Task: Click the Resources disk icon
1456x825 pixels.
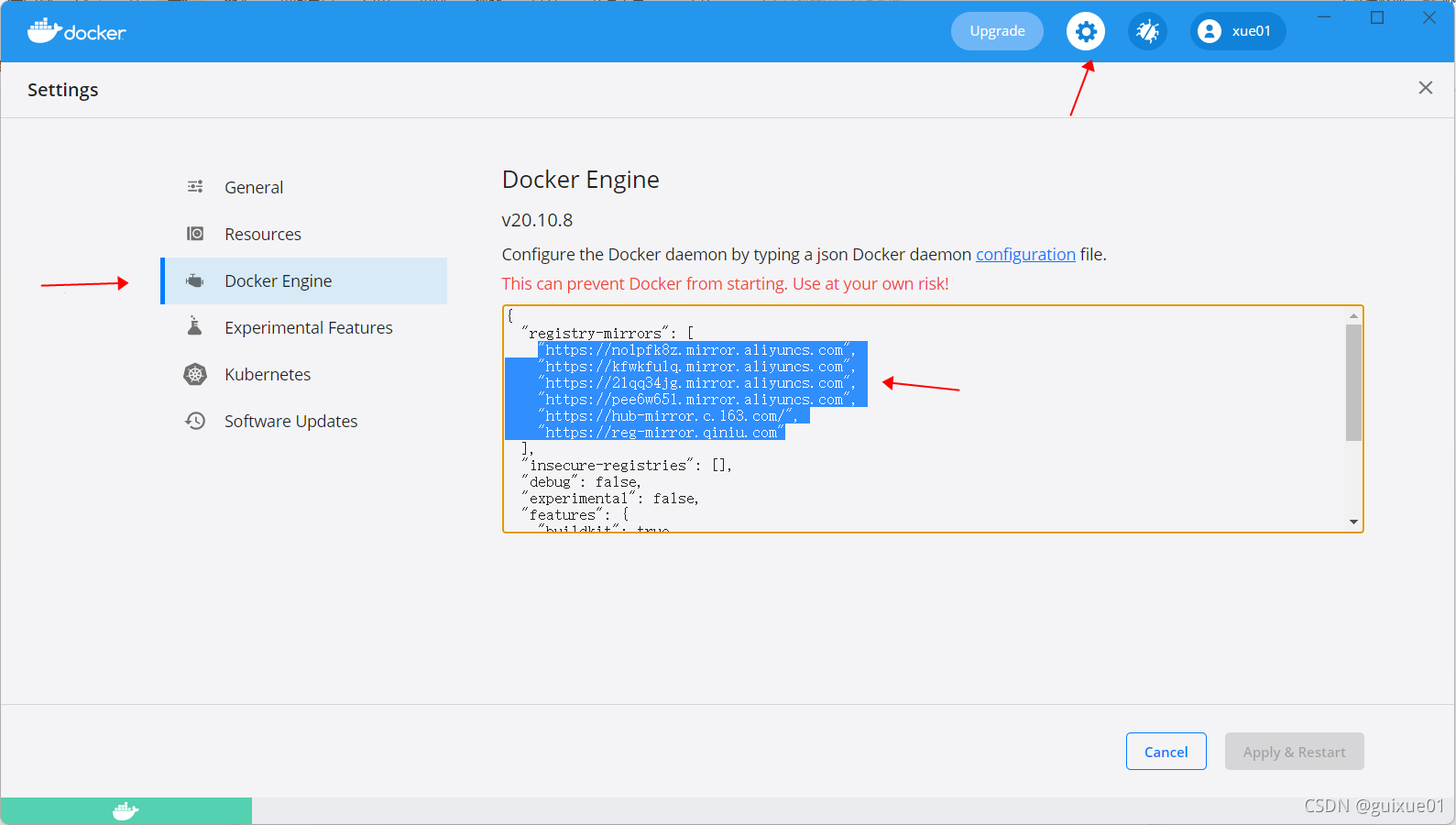Action: 195,234
